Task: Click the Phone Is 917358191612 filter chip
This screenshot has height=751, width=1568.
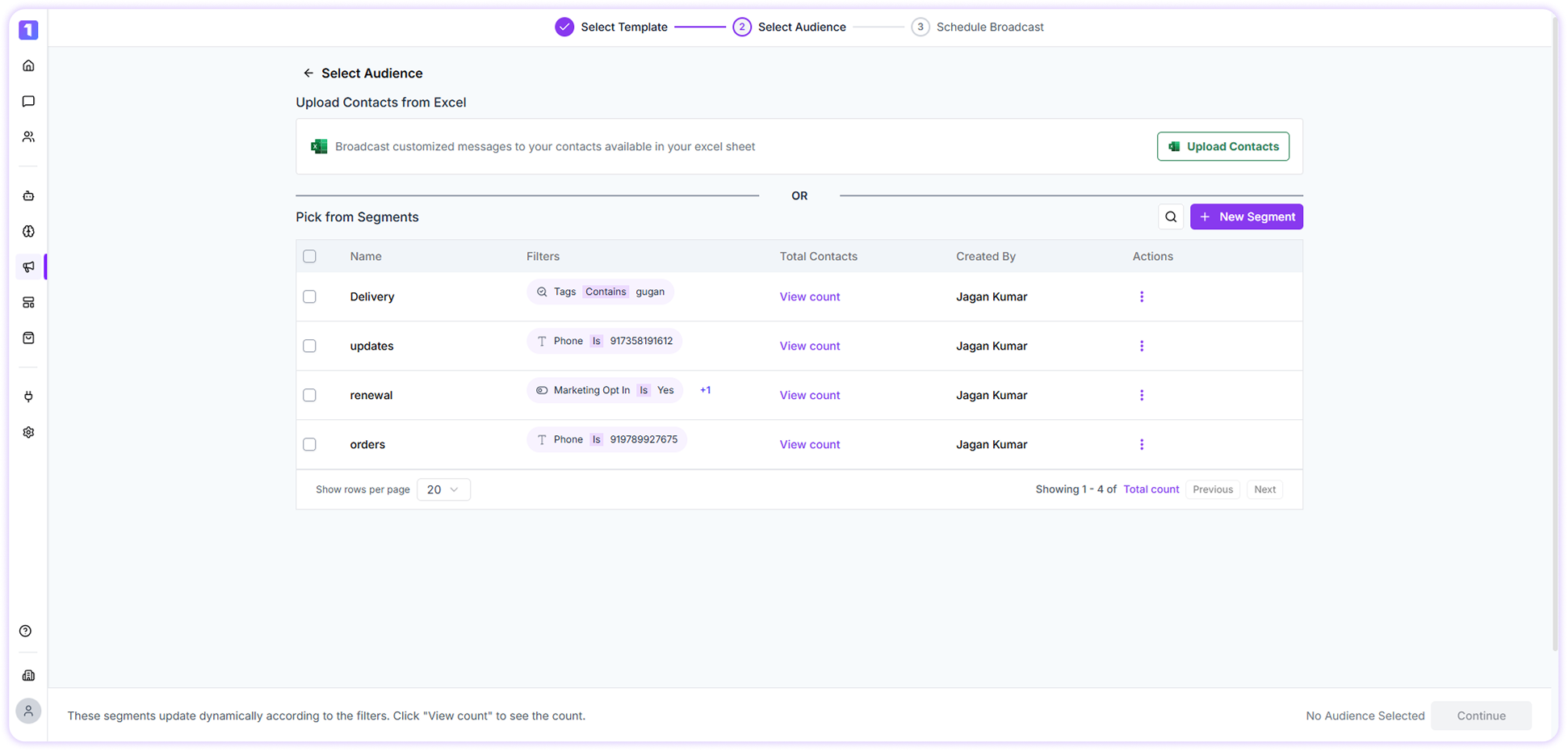Action: [x=605, y=341]
